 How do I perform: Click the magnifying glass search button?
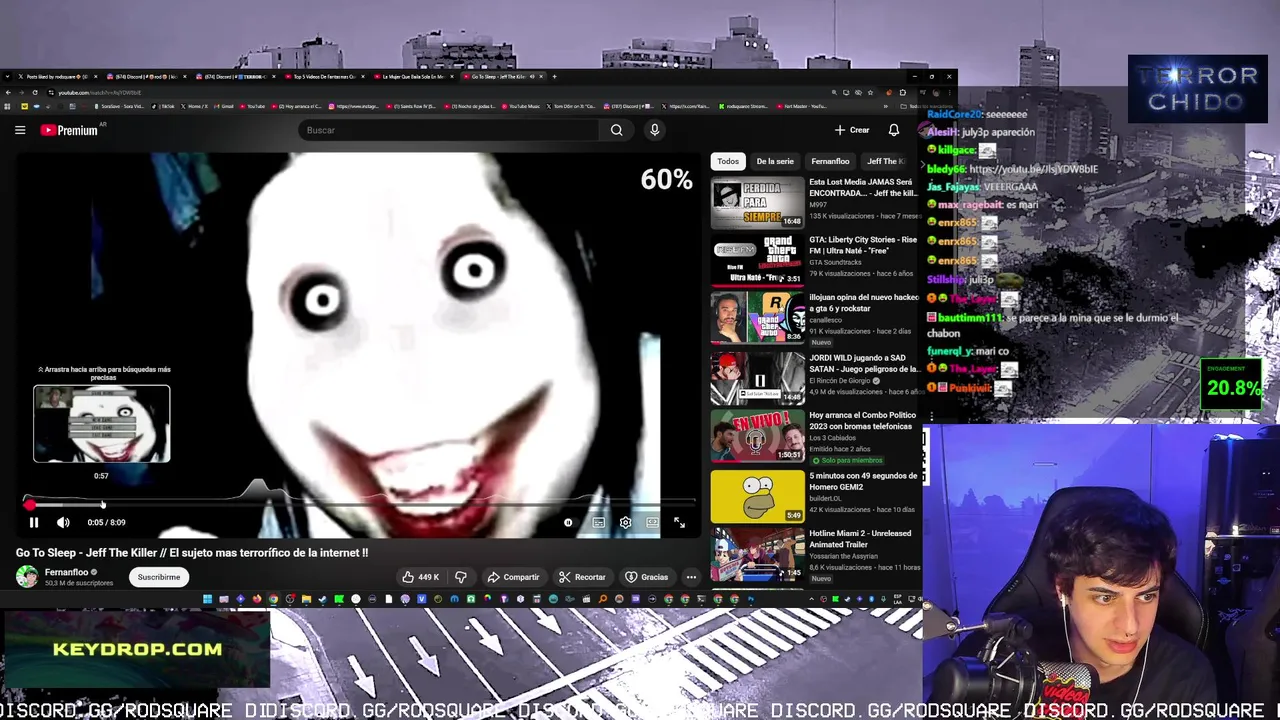617,130
